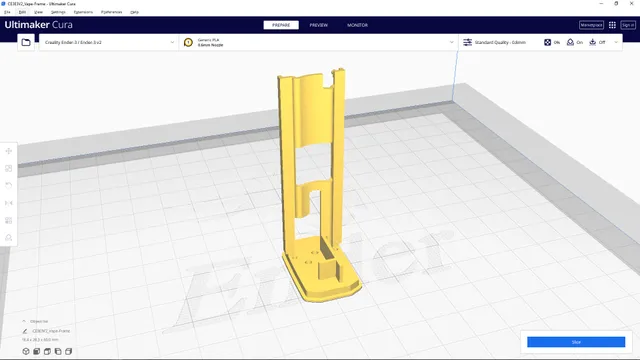Screen dimensions: 640x360
Task: Click the infill percentage indicator
Action: pos(552,42)
